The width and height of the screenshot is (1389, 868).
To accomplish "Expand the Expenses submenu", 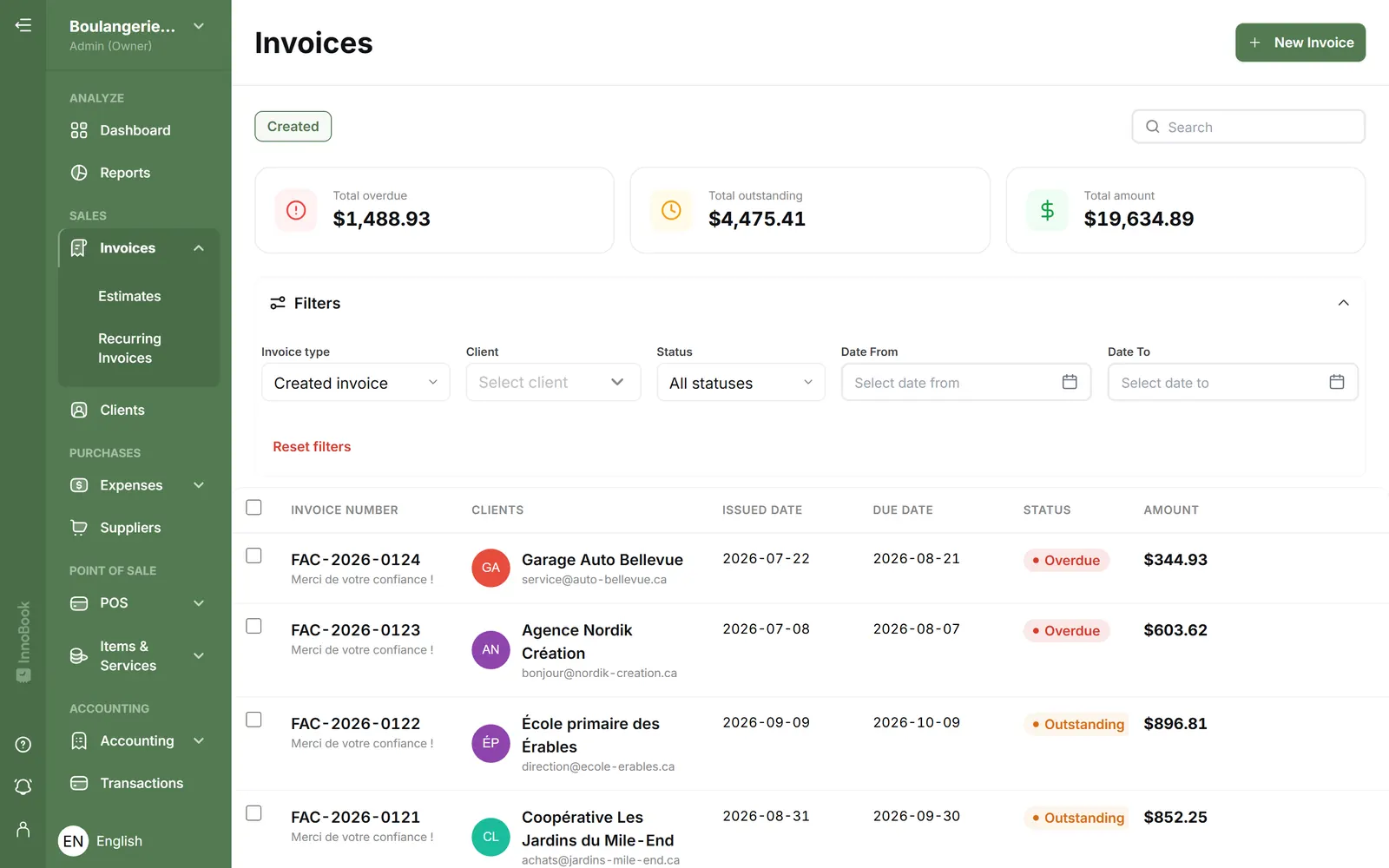I will [x=199, y=485].
